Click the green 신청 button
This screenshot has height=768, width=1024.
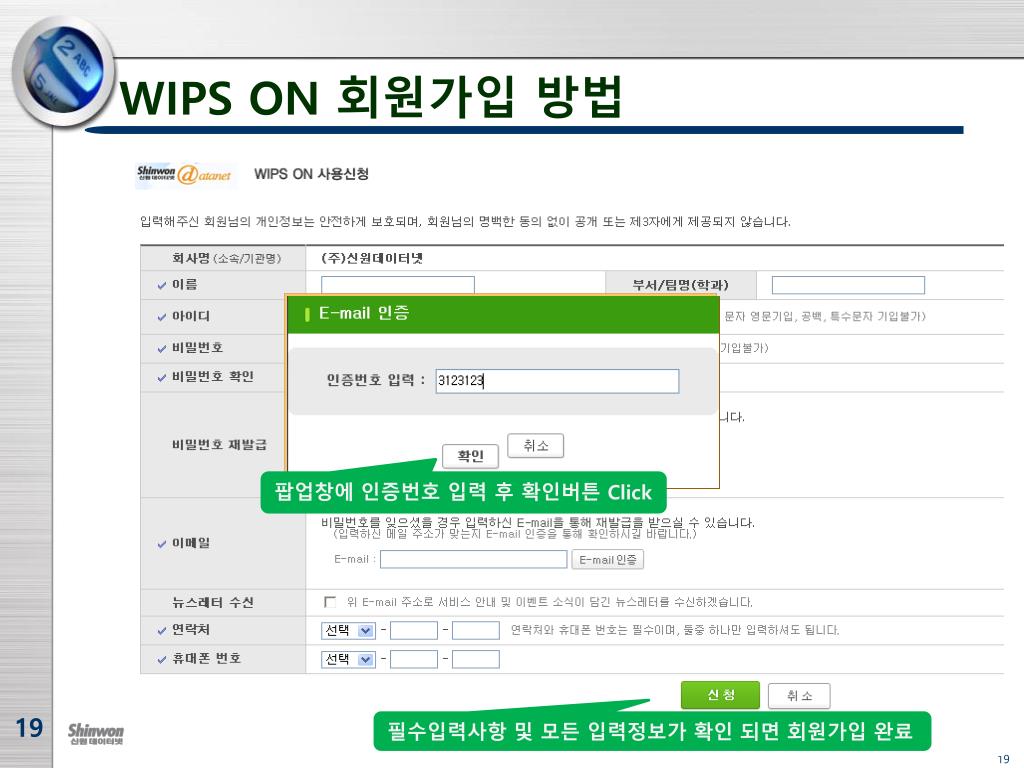pos(720,695)
